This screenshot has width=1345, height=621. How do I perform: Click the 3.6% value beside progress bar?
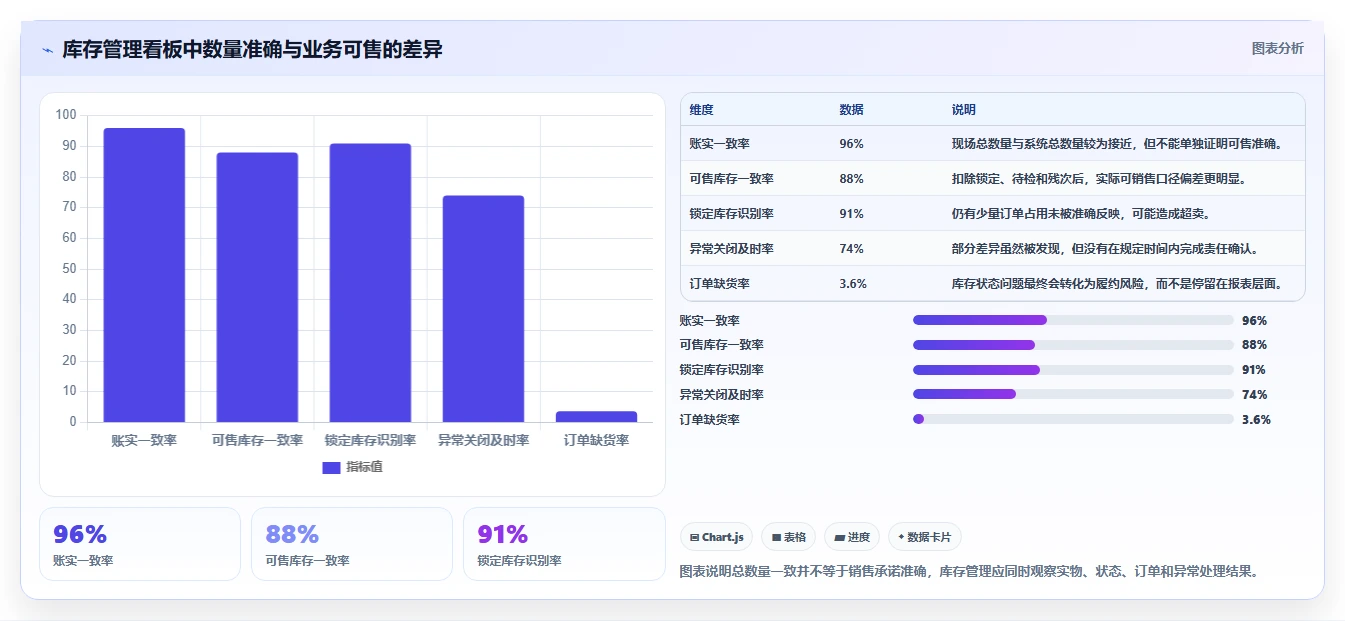[1256, 419]
